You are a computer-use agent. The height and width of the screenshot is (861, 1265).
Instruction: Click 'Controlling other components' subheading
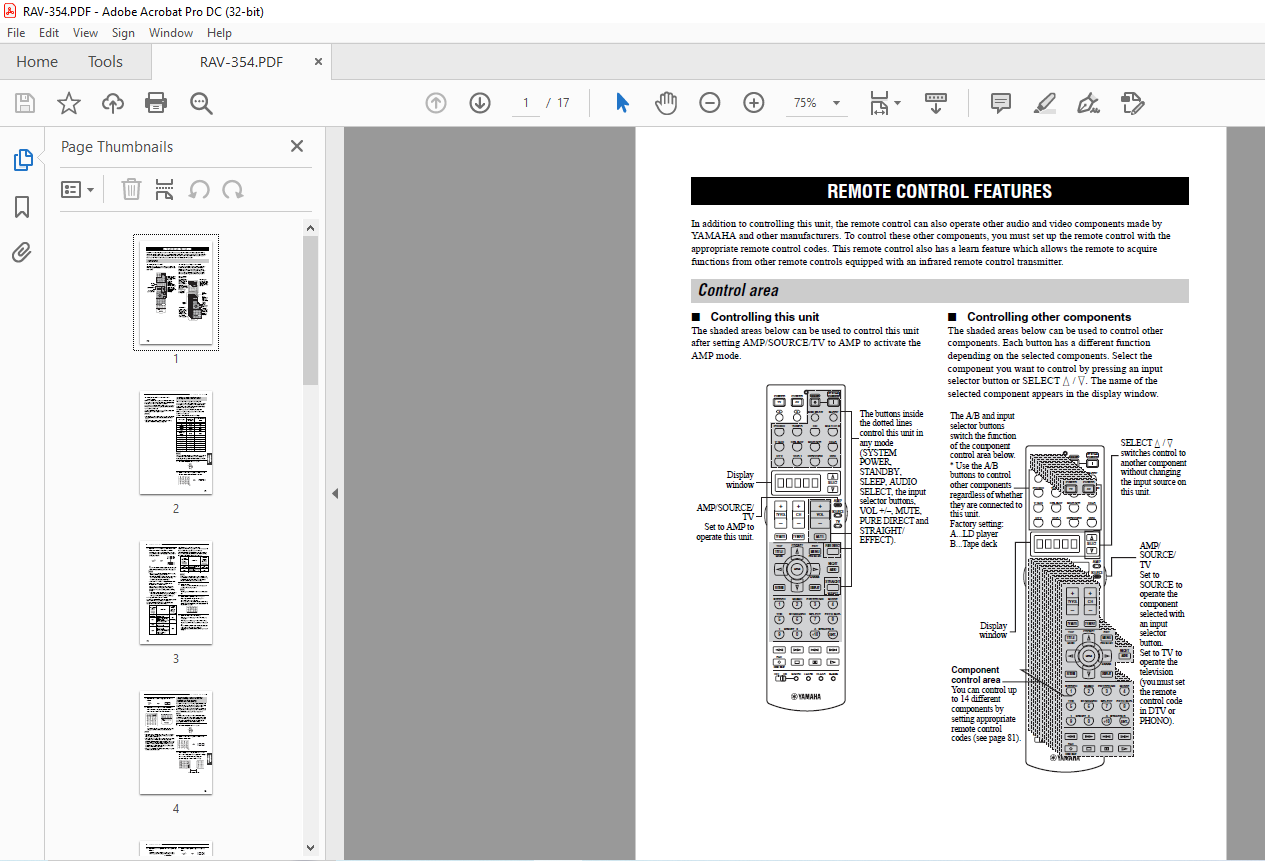tap(1049, 317)
